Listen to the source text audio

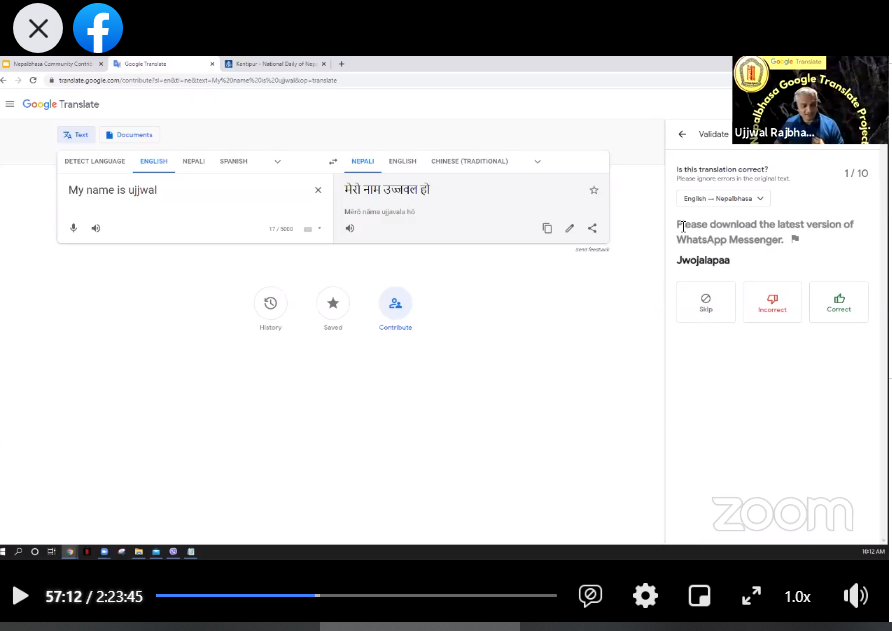[x=96, y=228]
